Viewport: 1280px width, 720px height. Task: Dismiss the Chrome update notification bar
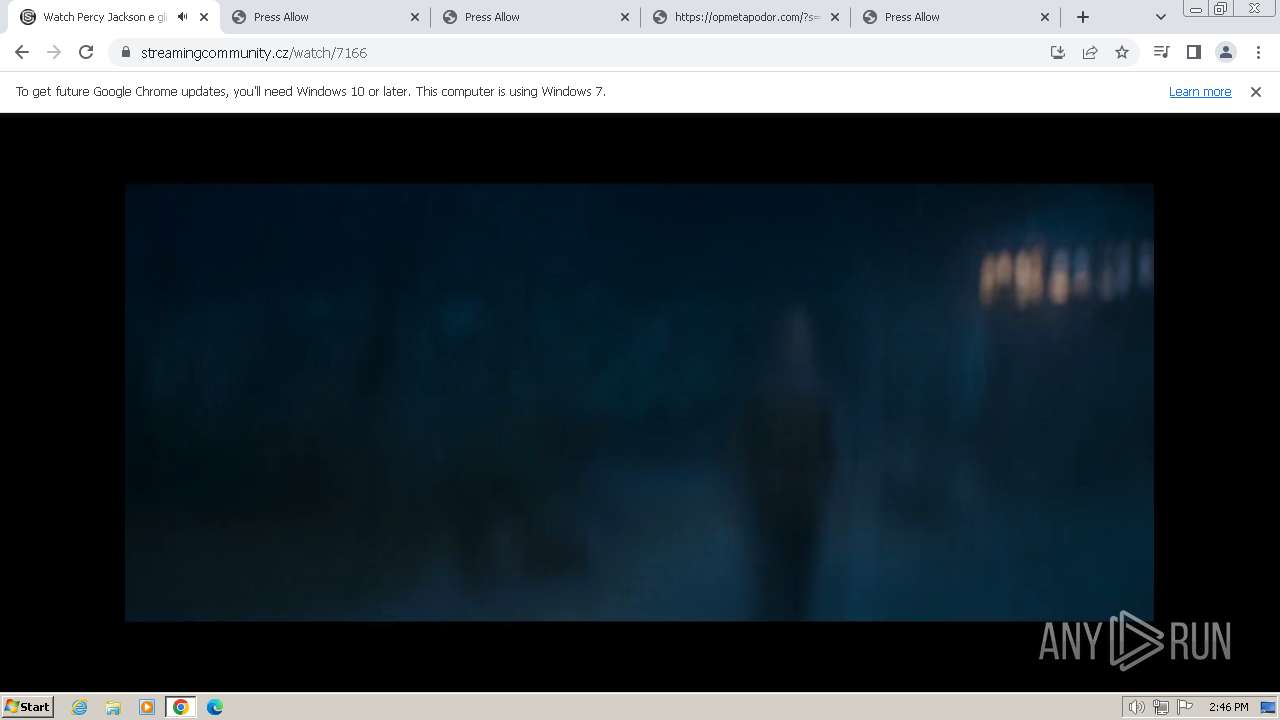click(x=1256, y=91)
